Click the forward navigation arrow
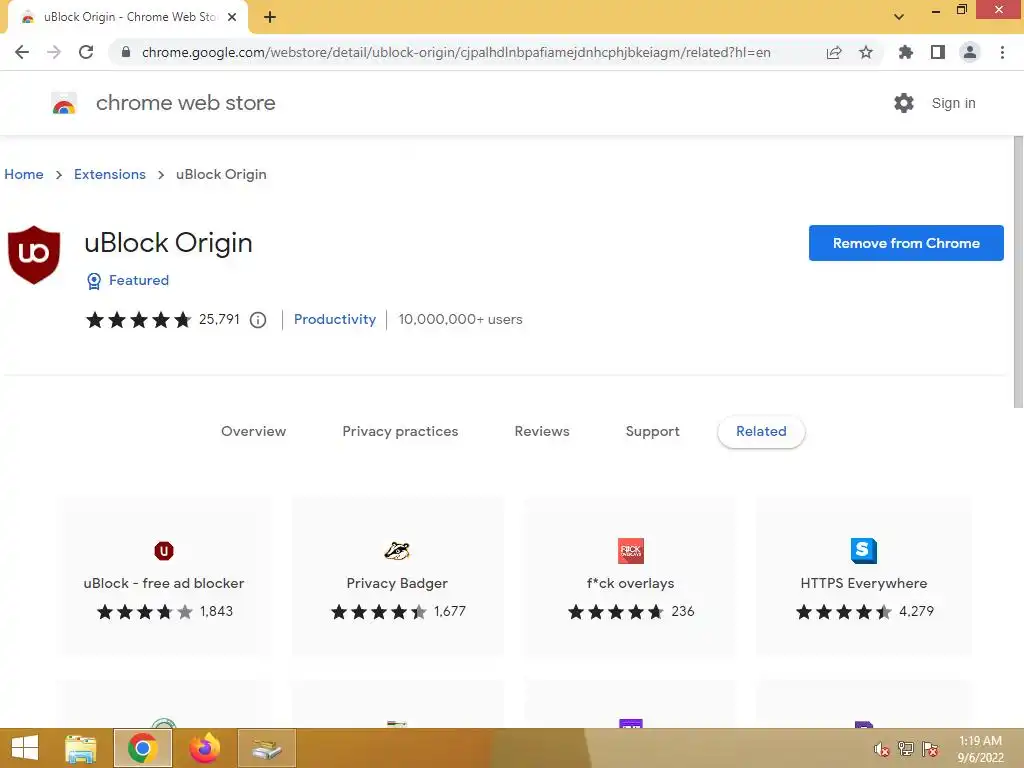 pos(54,52)
